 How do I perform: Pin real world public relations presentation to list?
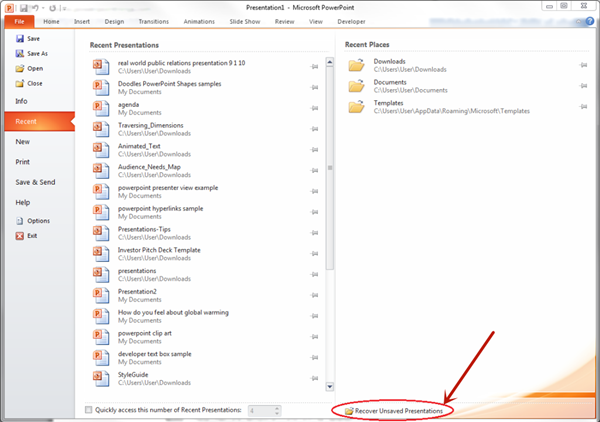314,67
